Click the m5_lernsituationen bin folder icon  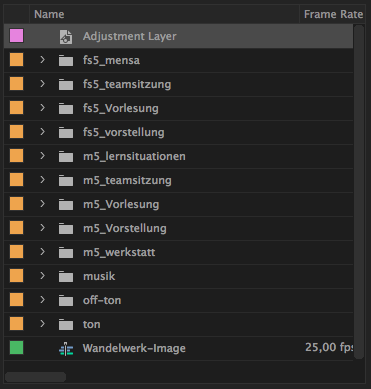click(x=66, y=157)
